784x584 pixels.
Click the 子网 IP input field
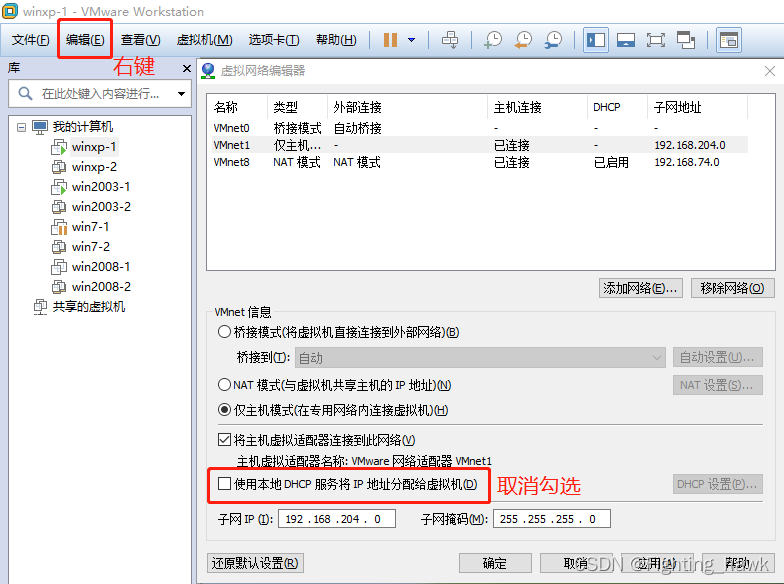point(337,519)
